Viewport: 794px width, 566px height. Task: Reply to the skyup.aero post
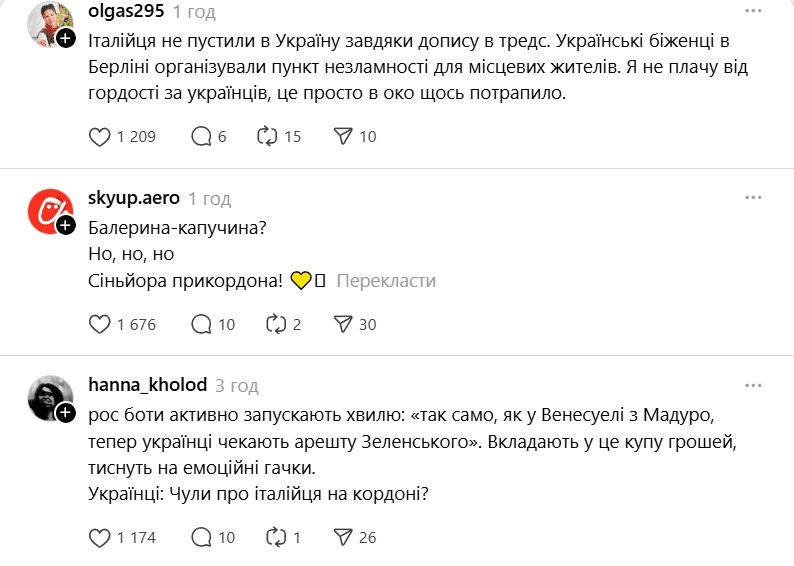coord(200,324)
